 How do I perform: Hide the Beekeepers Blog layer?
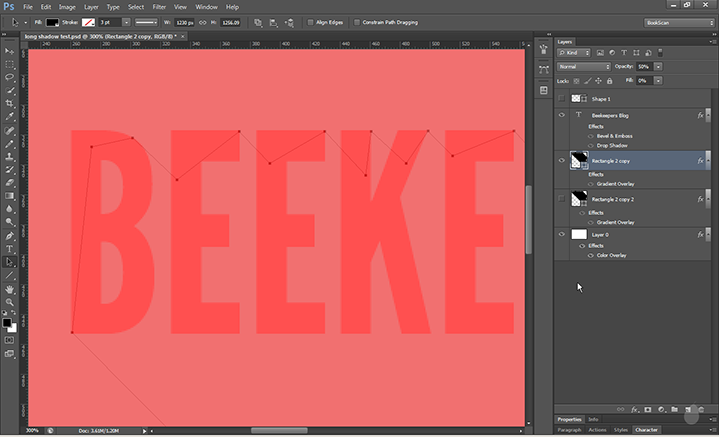(562, 116)
